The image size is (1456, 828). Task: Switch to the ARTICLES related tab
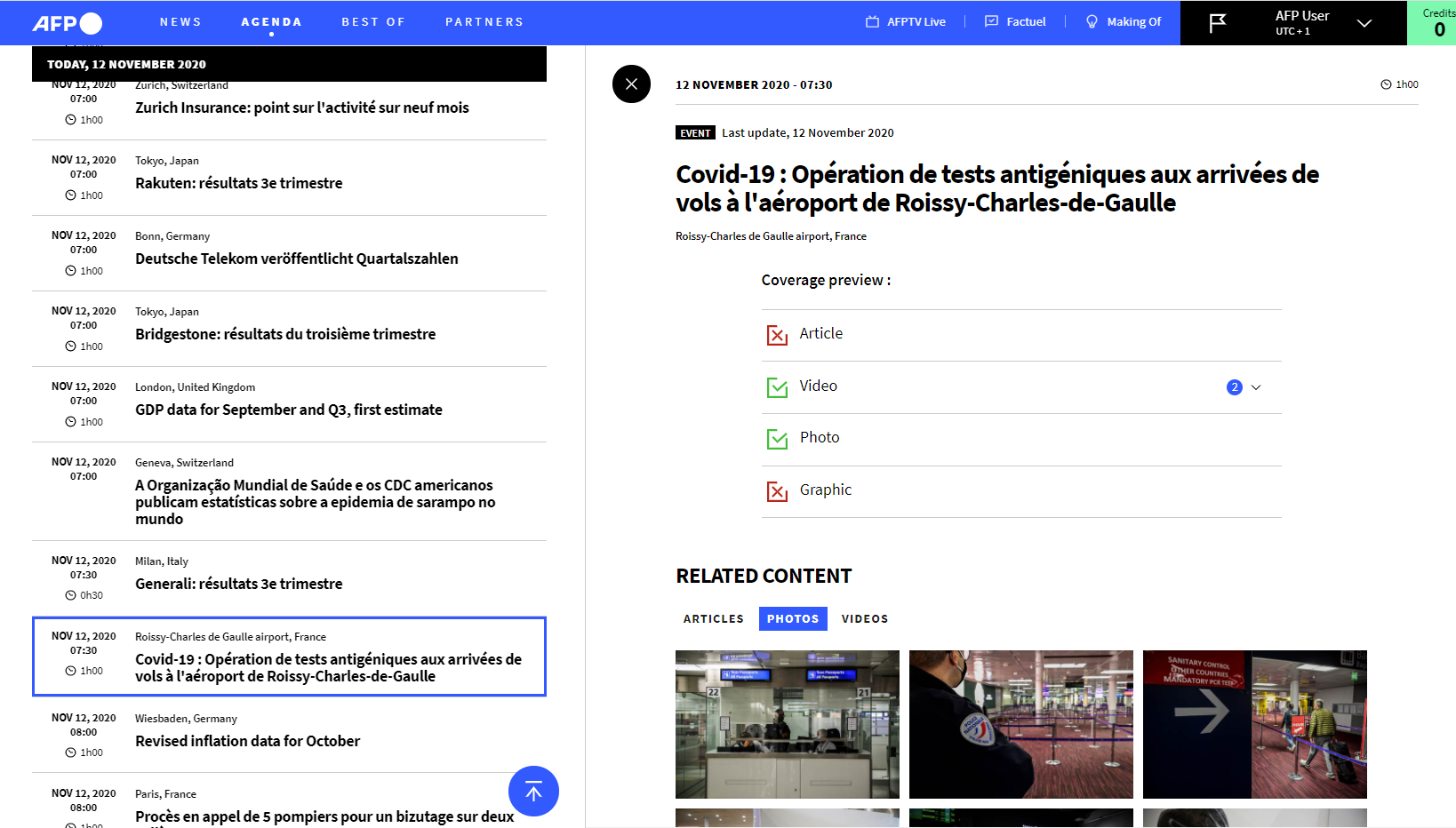pyautogui.click(x=713, y=618)
